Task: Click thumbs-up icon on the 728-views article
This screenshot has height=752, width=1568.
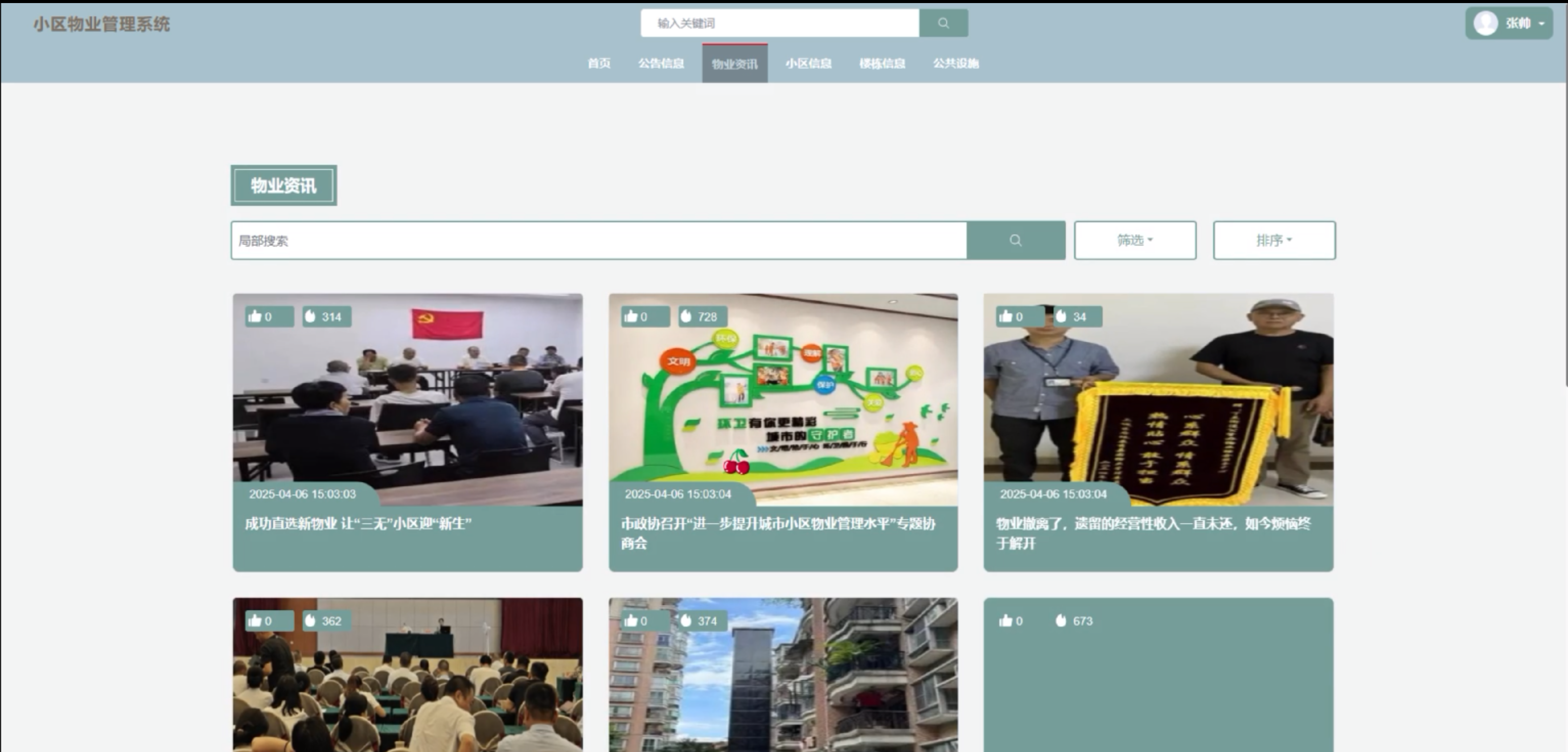Action: 631,316
